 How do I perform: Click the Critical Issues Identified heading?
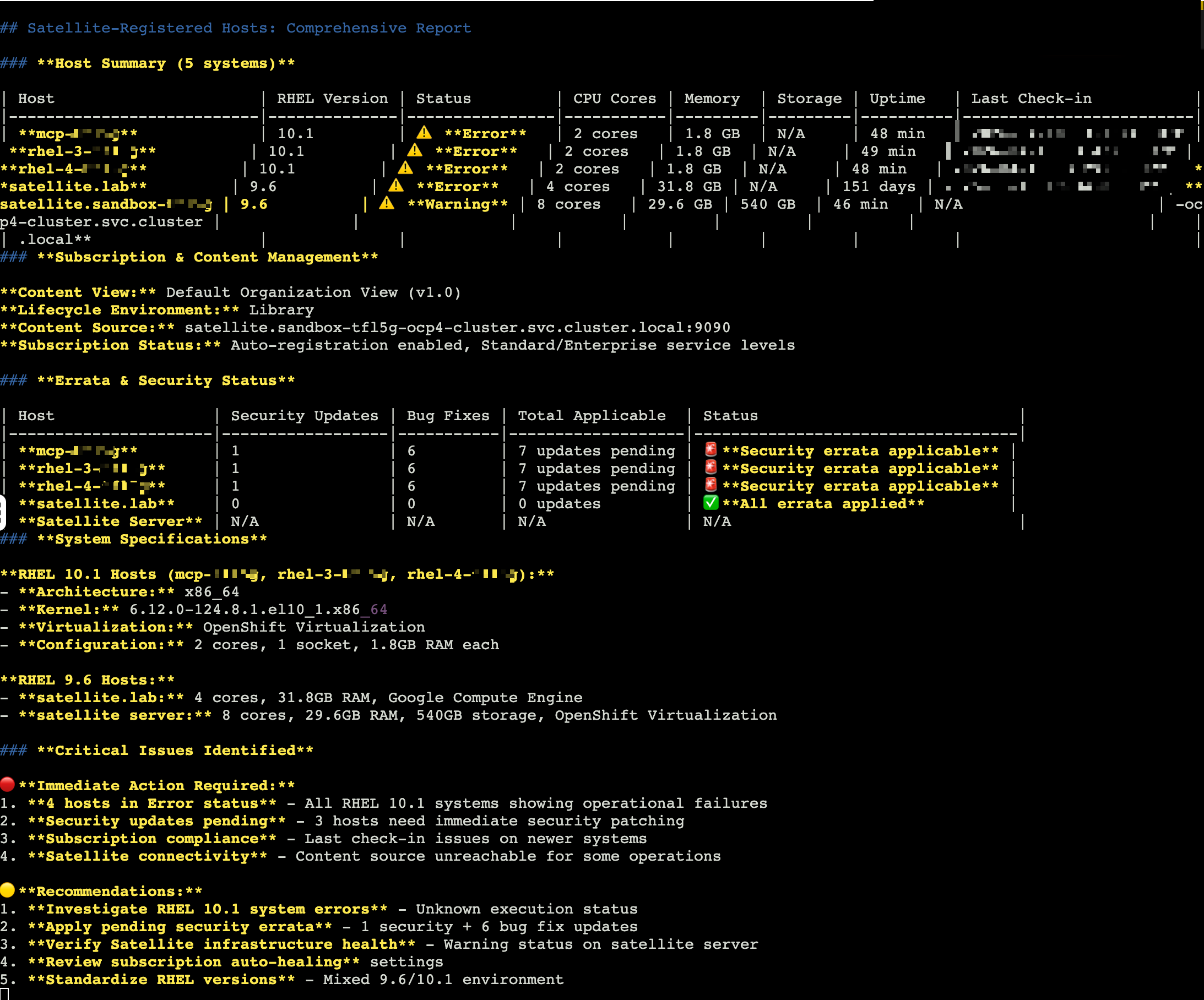175,750
